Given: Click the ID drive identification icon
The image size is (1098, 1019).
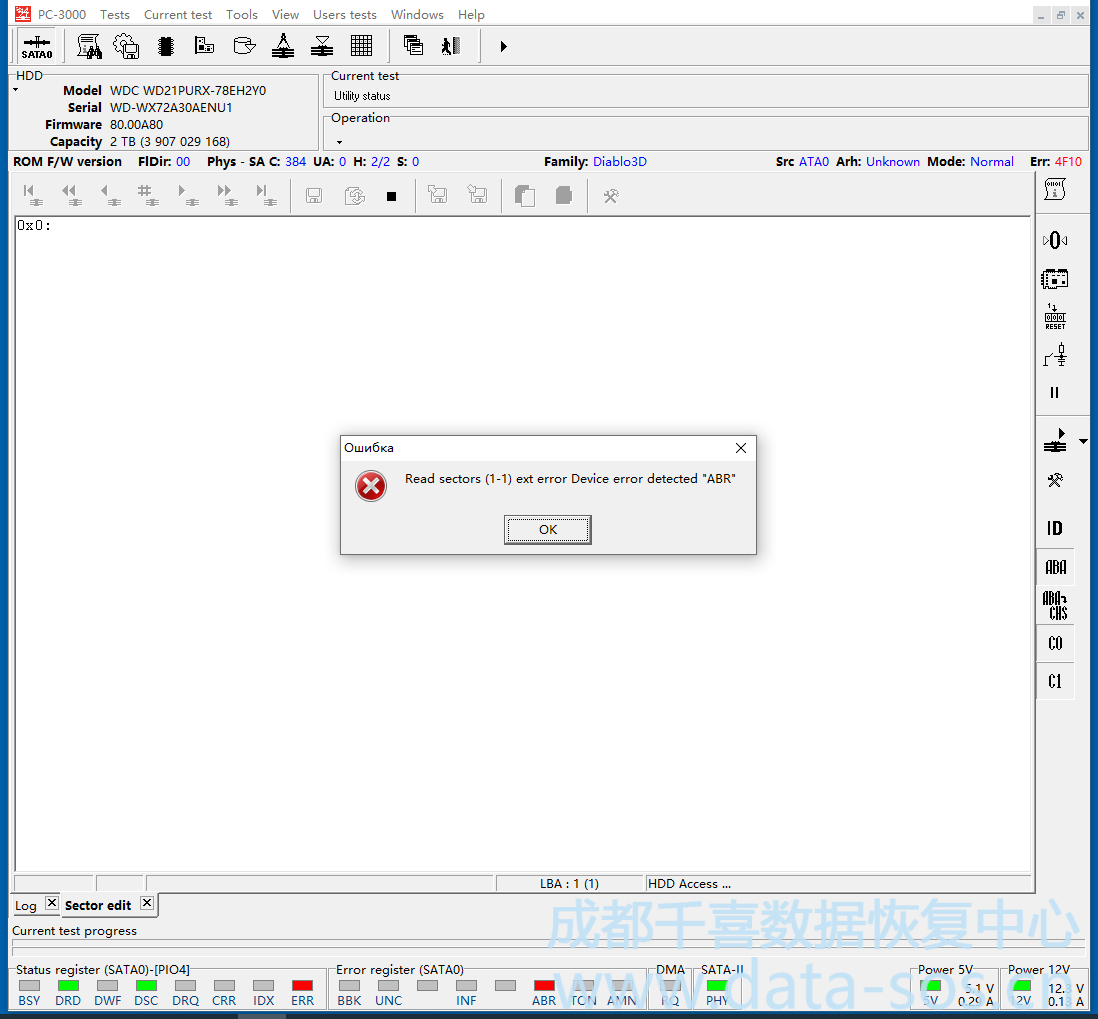Looking at the screenshot, I should tap(1055, 528).
